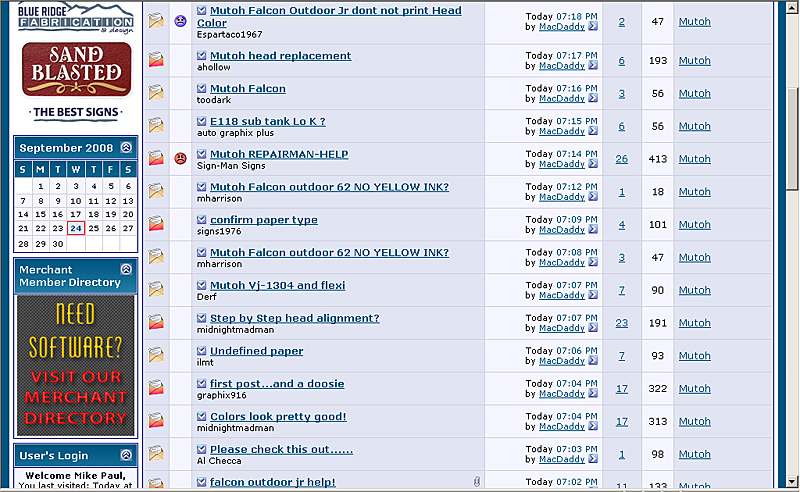
Task: Click the scrollbar down arrow
Action: (792, 481)
